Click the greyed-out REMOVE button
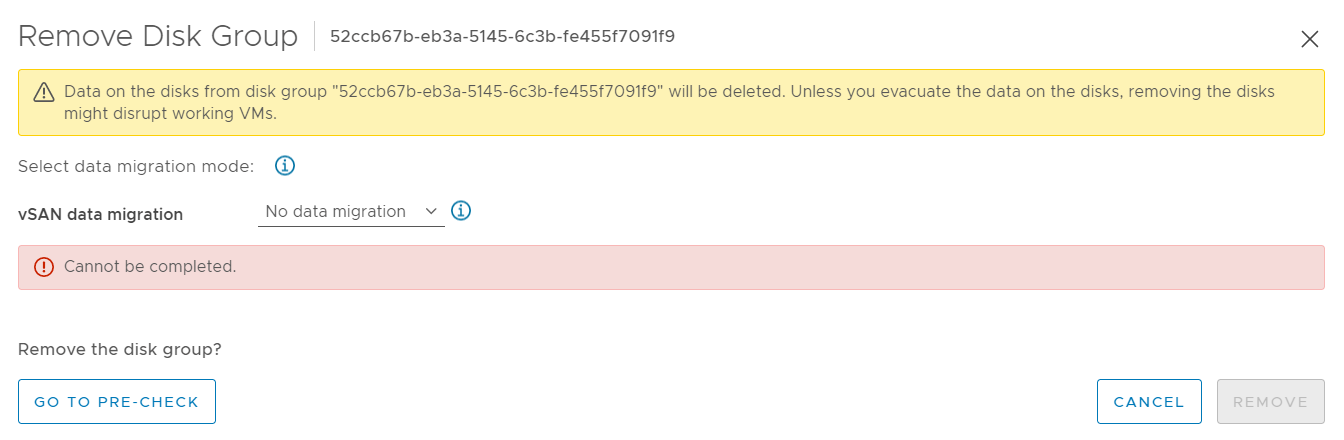The image size is (1344, 440). coord(1271,402)
